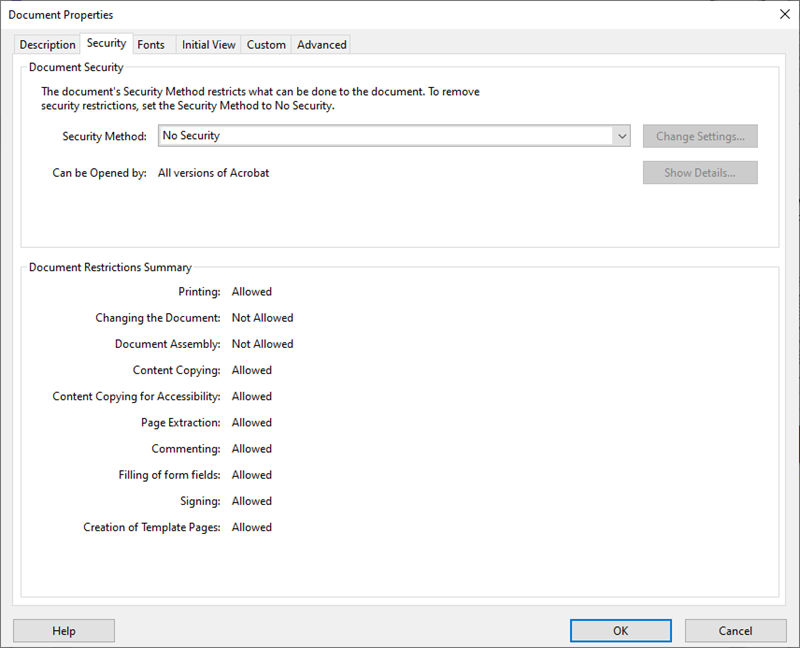This screenshot has height=648, width=800.
Task: Open the Security tab
Action: [105, 44]
